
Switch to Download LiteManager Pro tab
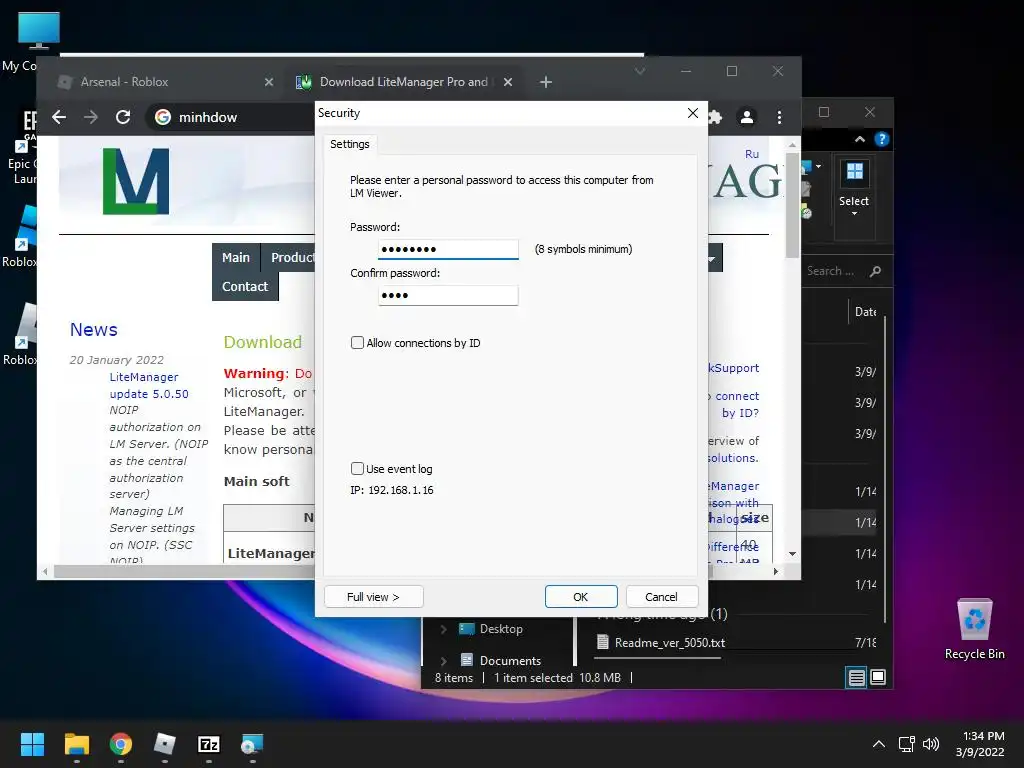(x=404, y=82)
